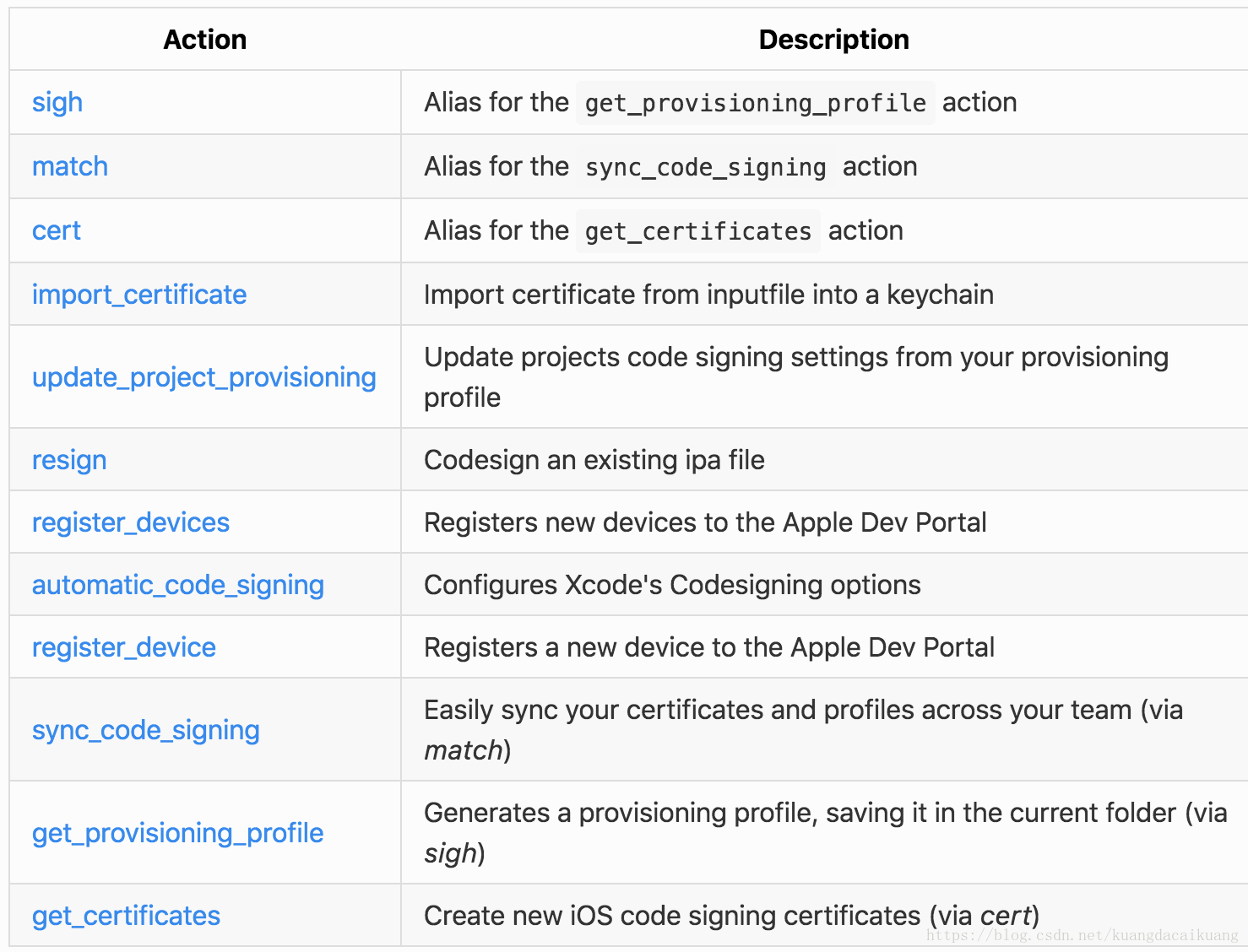Click the register_device link

pyautogui.click(x=124, y=647)
